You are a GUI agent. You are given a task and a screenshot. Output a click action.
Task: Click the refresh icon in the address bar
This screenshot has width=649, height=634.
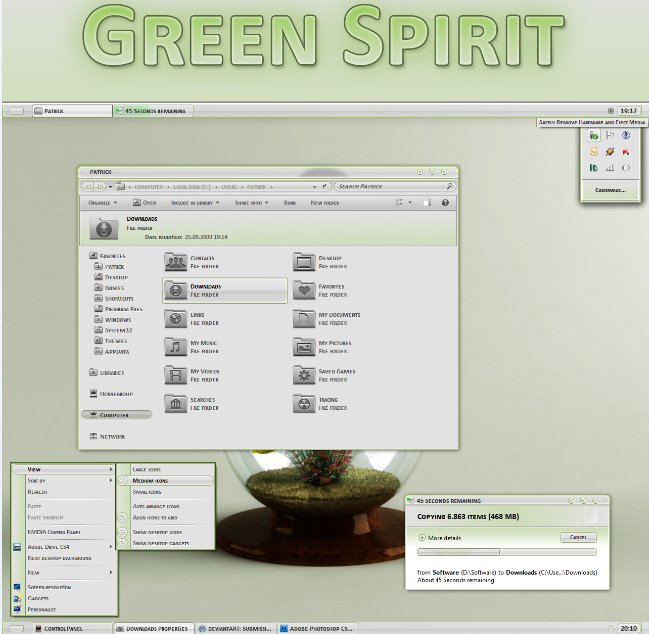(x=325, y=187)
